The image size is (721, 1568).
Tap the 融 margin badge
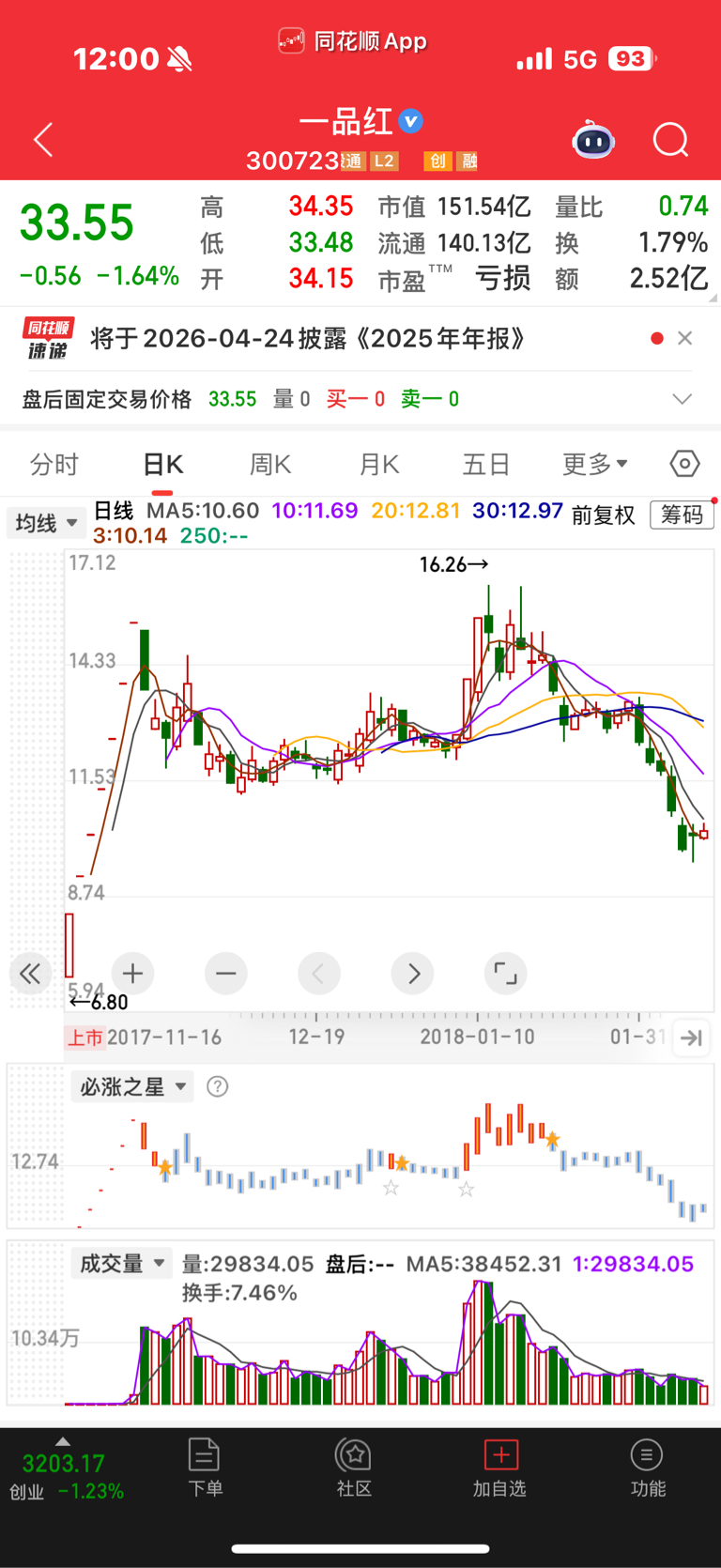pyautogui.click(x=468, y=161)
